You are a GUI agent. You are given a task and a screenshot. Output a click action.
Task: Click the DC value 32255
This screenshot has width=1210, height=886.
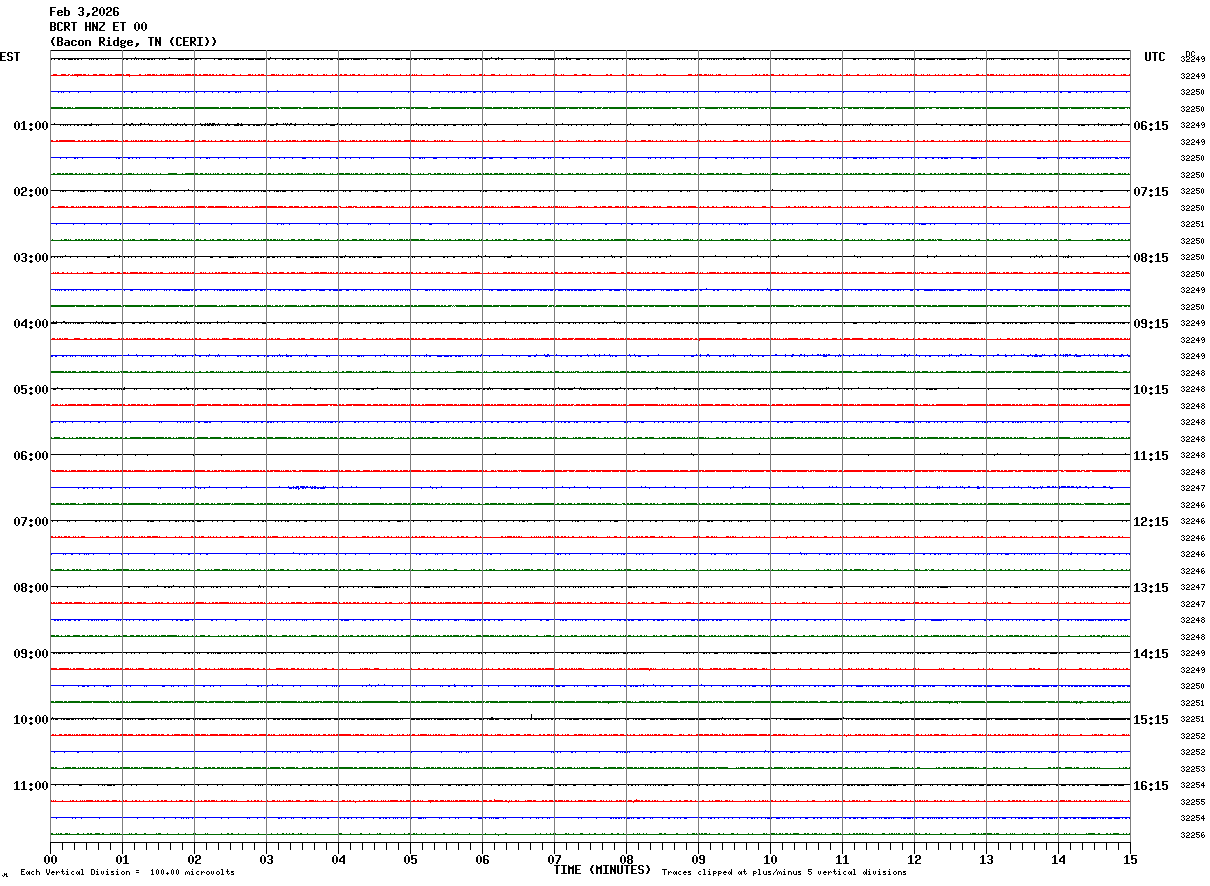[1192, 802]
